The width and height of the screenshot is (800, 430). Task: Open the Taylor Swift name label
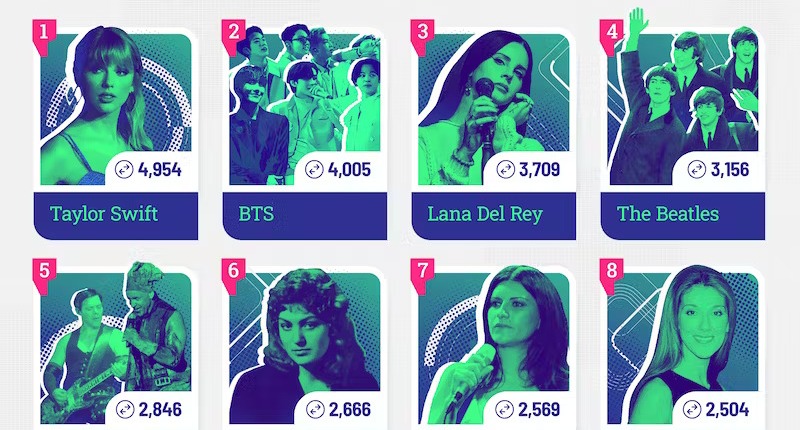[x=116, y=213]
